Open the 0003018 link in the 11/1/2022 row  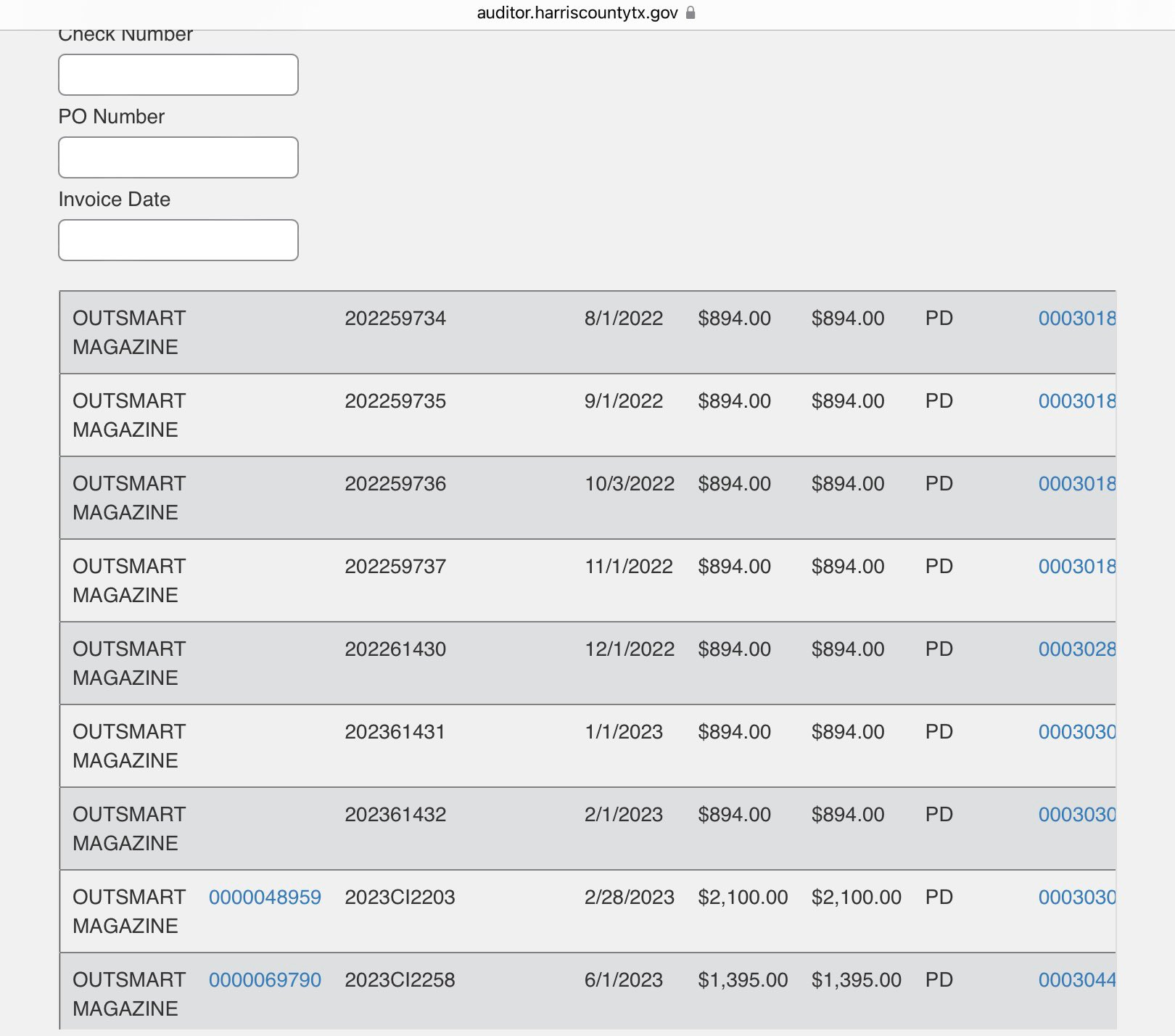click(1077, 567)
